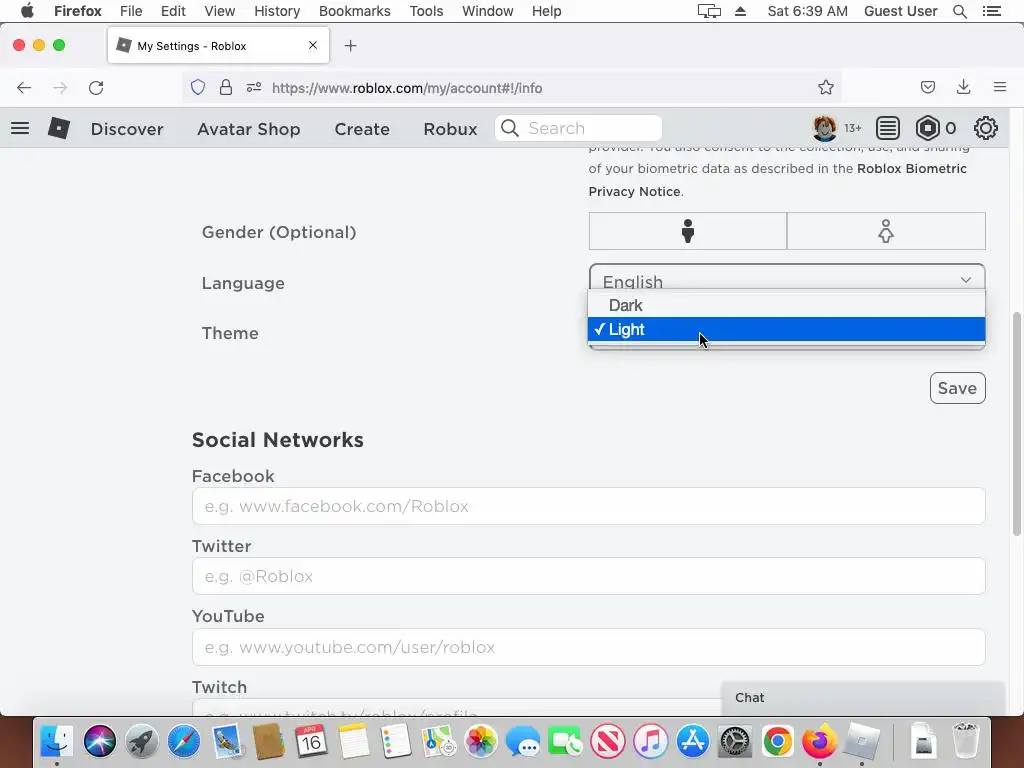Reload the page in Firefox

(x=96, y=88)
